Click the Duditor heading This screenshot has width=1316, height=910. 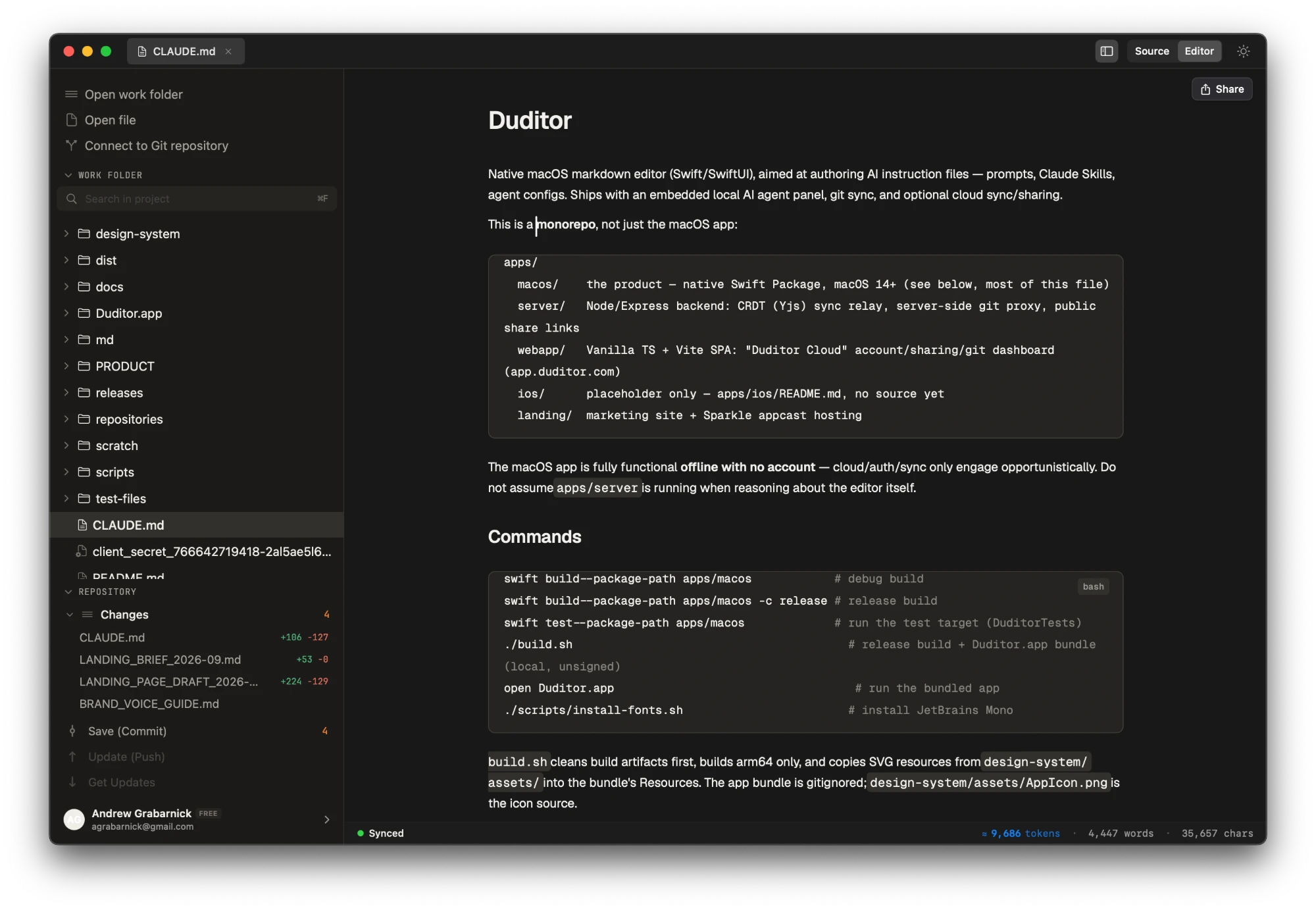click(529, 120)
